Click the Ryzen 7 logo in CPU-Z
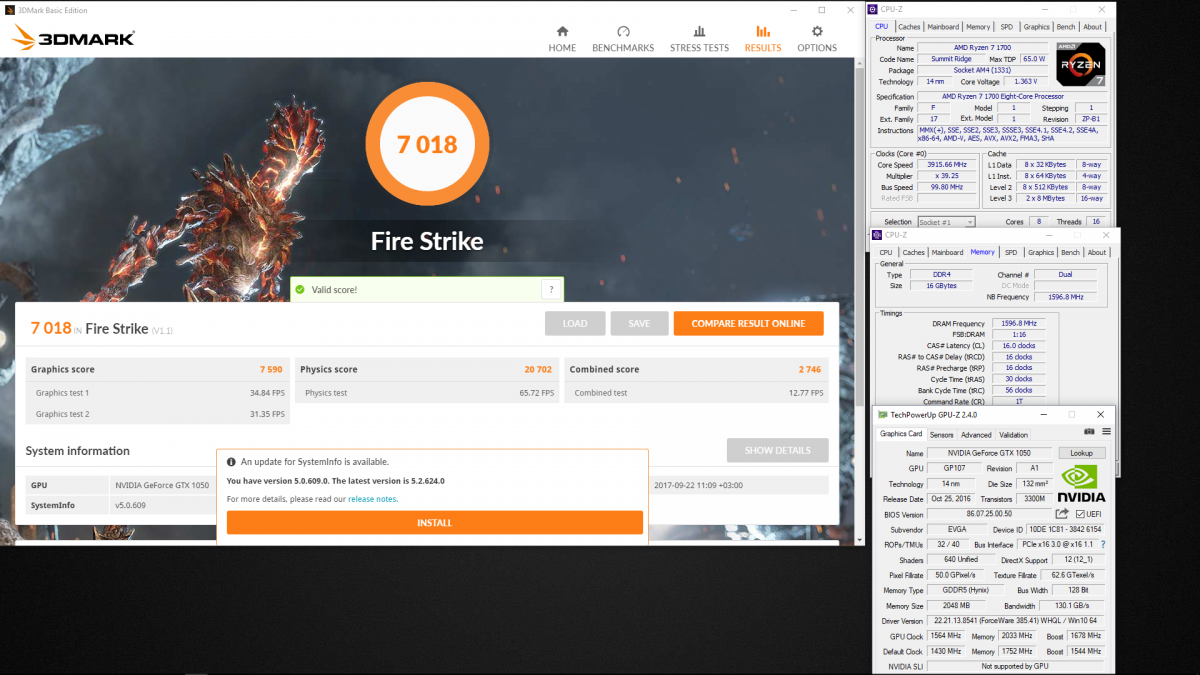Screen dimensions: 1200x675 (1081, 66)
